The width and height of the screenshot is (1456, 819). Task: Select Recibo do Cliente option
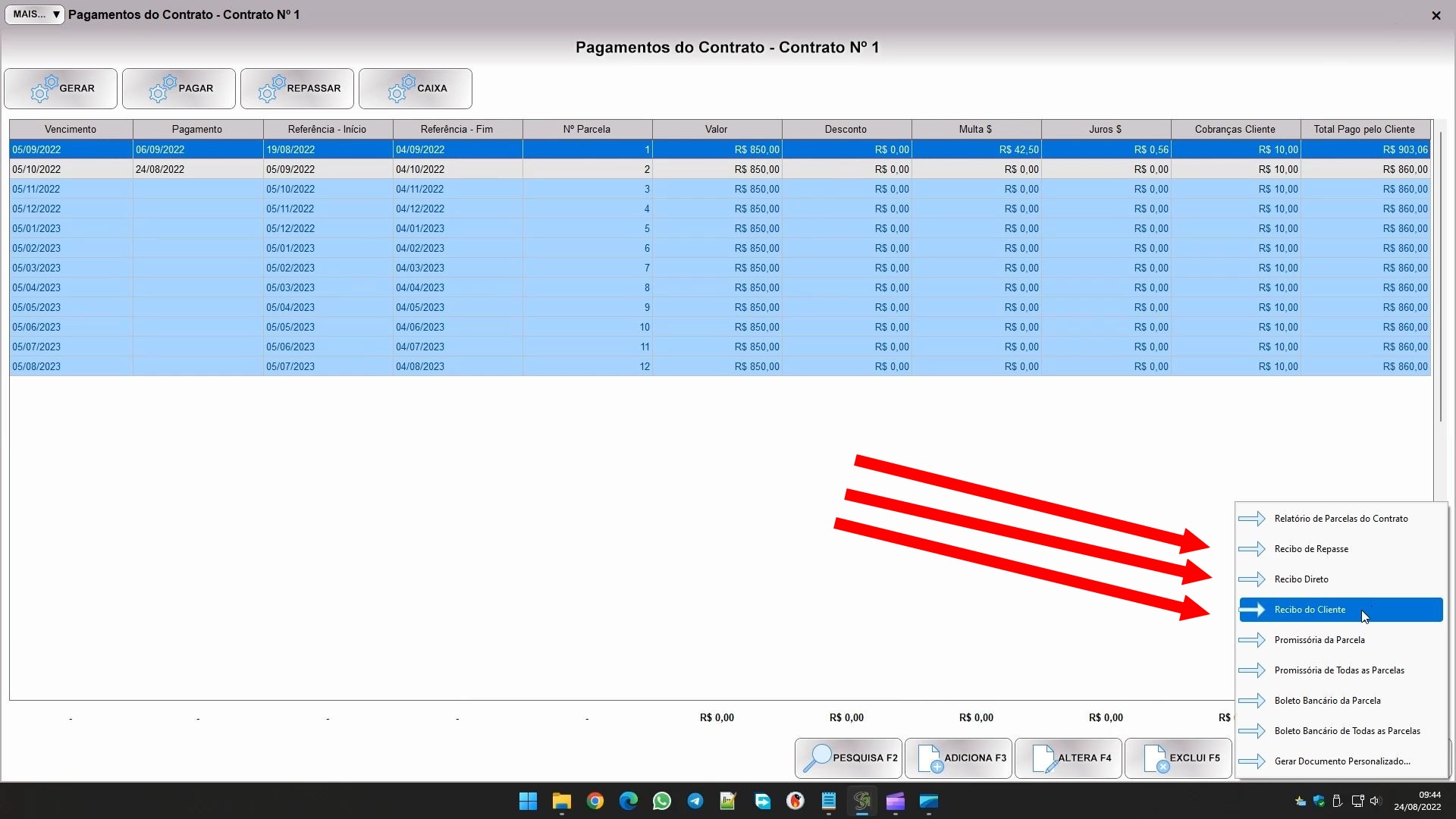[x=1310, y=610]
